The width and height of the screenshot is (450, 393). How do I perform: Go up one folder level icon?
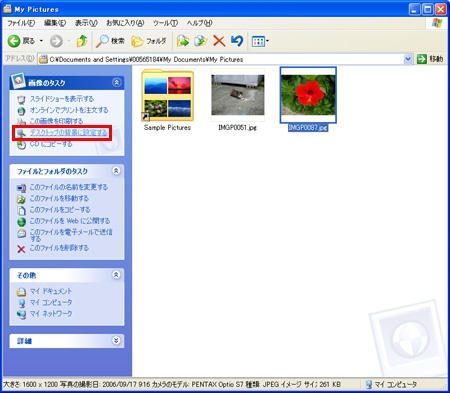tap(82, 41)
